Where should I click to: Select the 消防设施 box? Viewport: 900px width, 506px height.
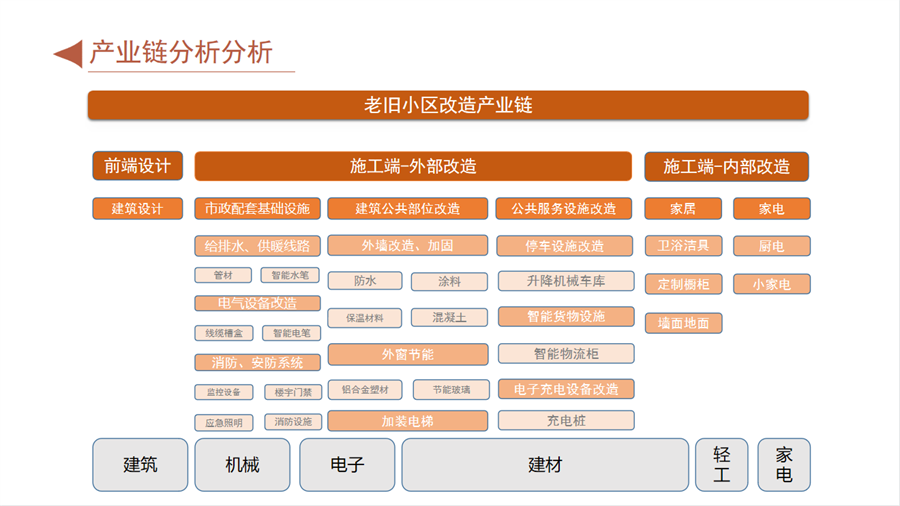pyautogui.click(x=293, y=422)
